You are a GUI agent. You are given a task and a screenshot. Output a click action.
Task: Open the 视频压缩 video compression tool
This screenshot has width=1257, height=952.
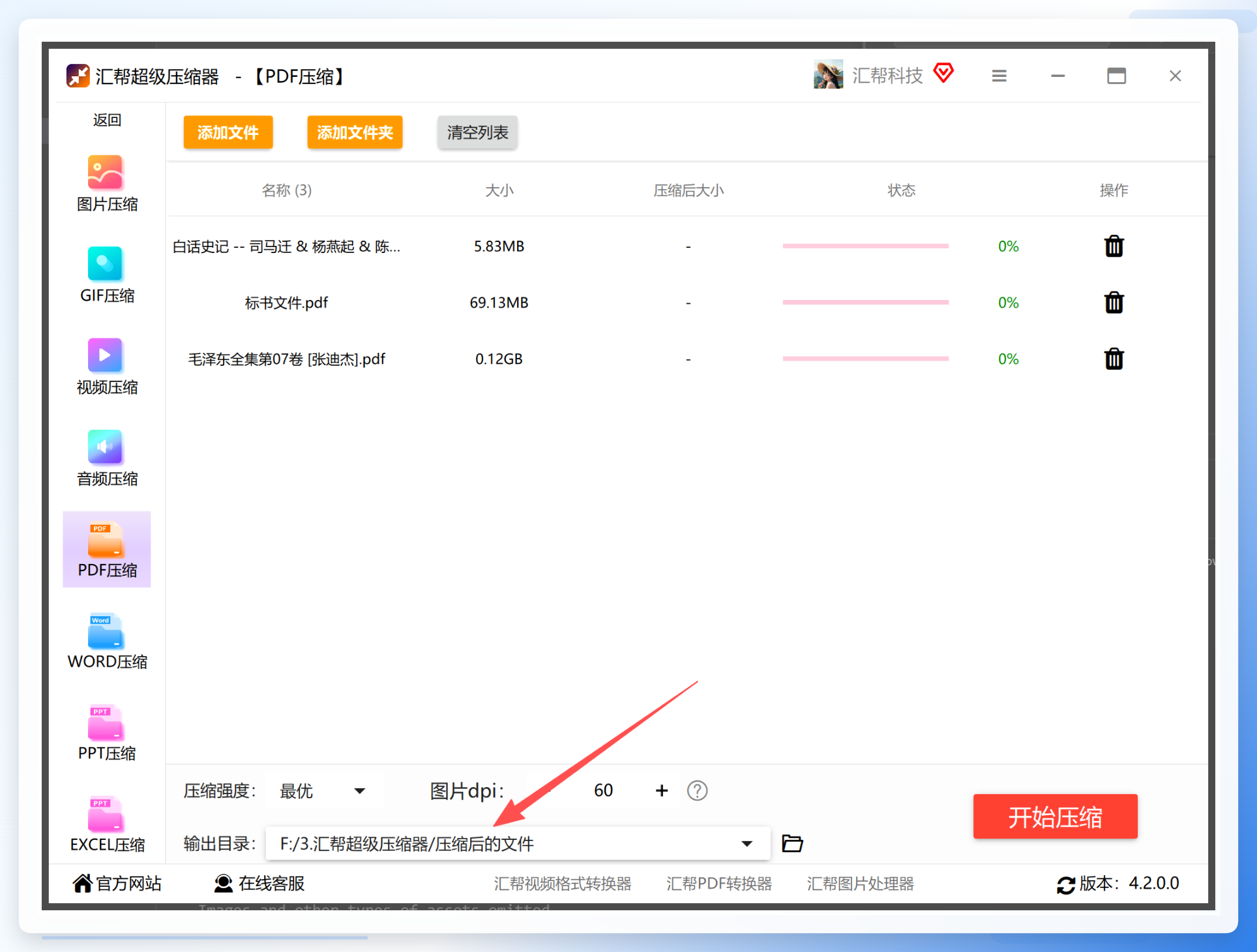[x=107, y=367]
